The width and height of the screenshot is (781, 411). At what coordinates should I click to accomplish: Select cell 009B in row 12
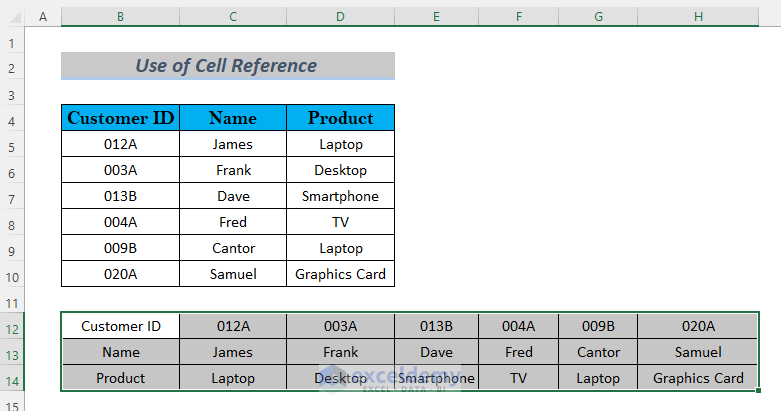(598, 326)
